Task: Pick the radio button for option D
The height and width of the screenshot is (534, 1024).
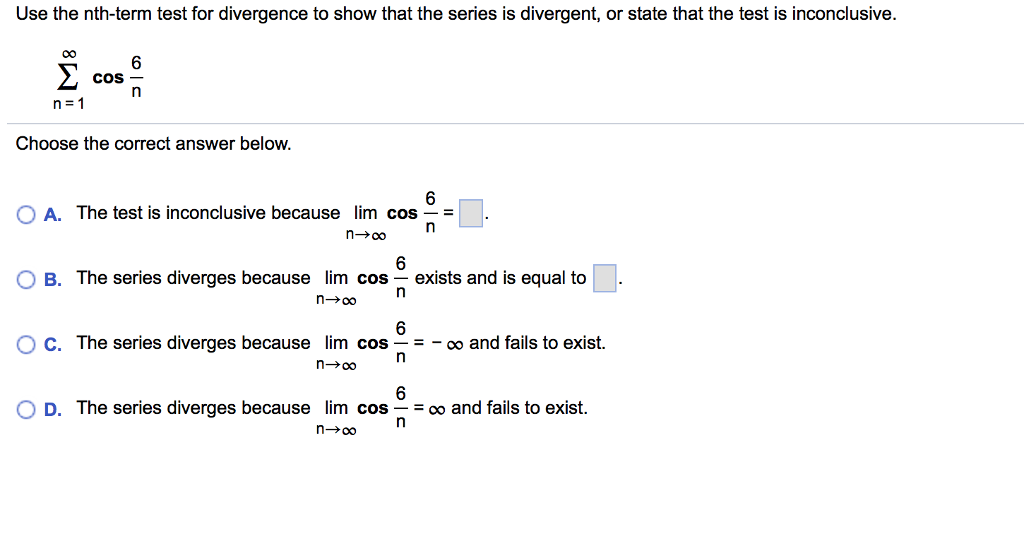Action: [26, 410]
